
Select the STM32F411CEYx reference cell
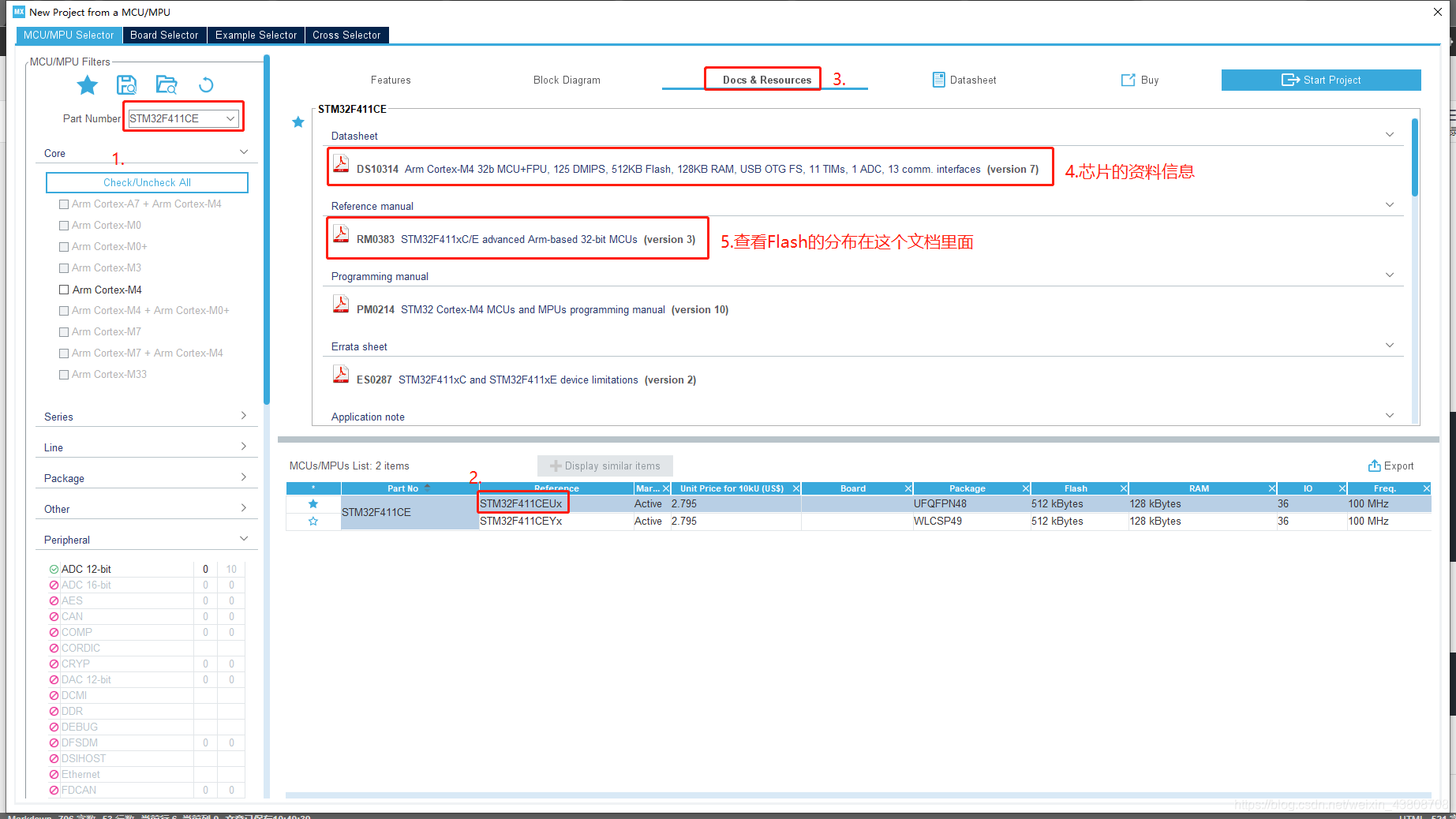(556, 521)
